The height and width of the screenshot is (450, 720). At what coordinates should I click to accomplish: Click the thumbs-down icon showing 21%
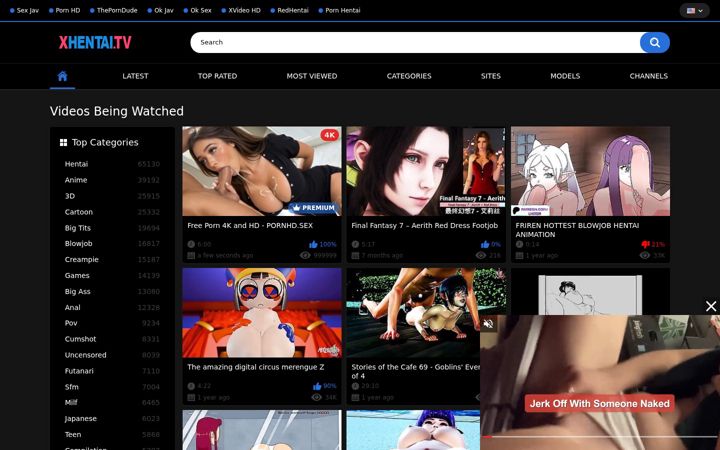click(x=646, y=244)
